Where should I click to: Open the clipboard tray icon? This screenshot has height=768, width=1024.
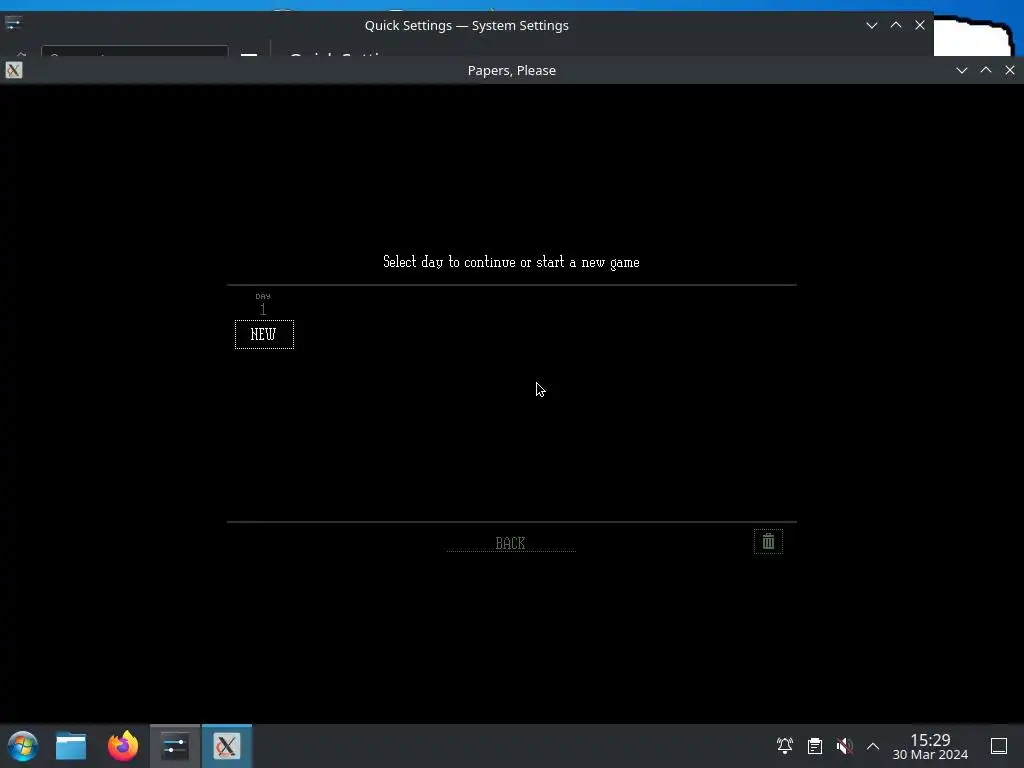(814, 746)
